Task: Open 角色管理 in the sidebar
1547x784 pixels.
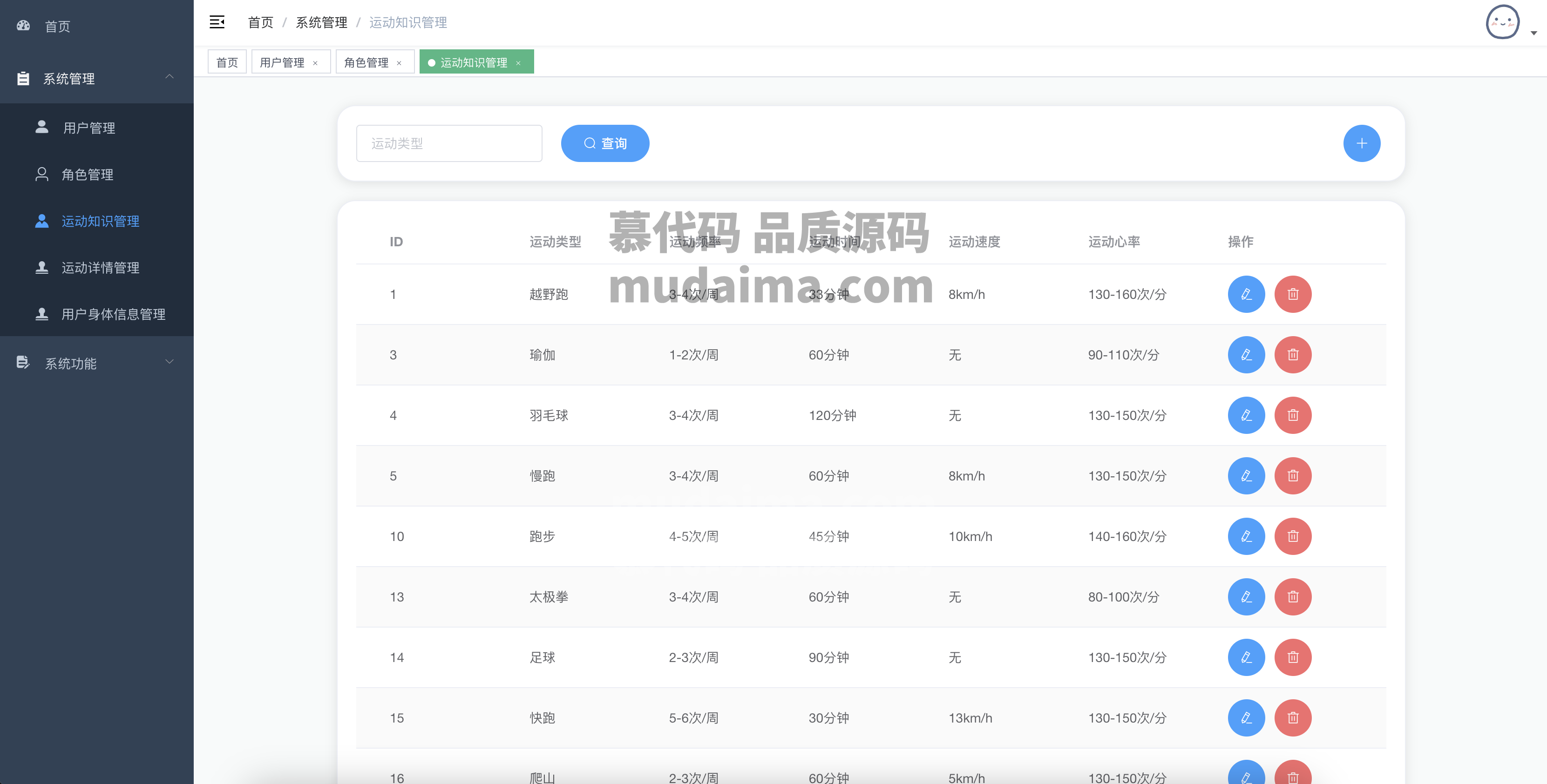Action: point(97,174)
